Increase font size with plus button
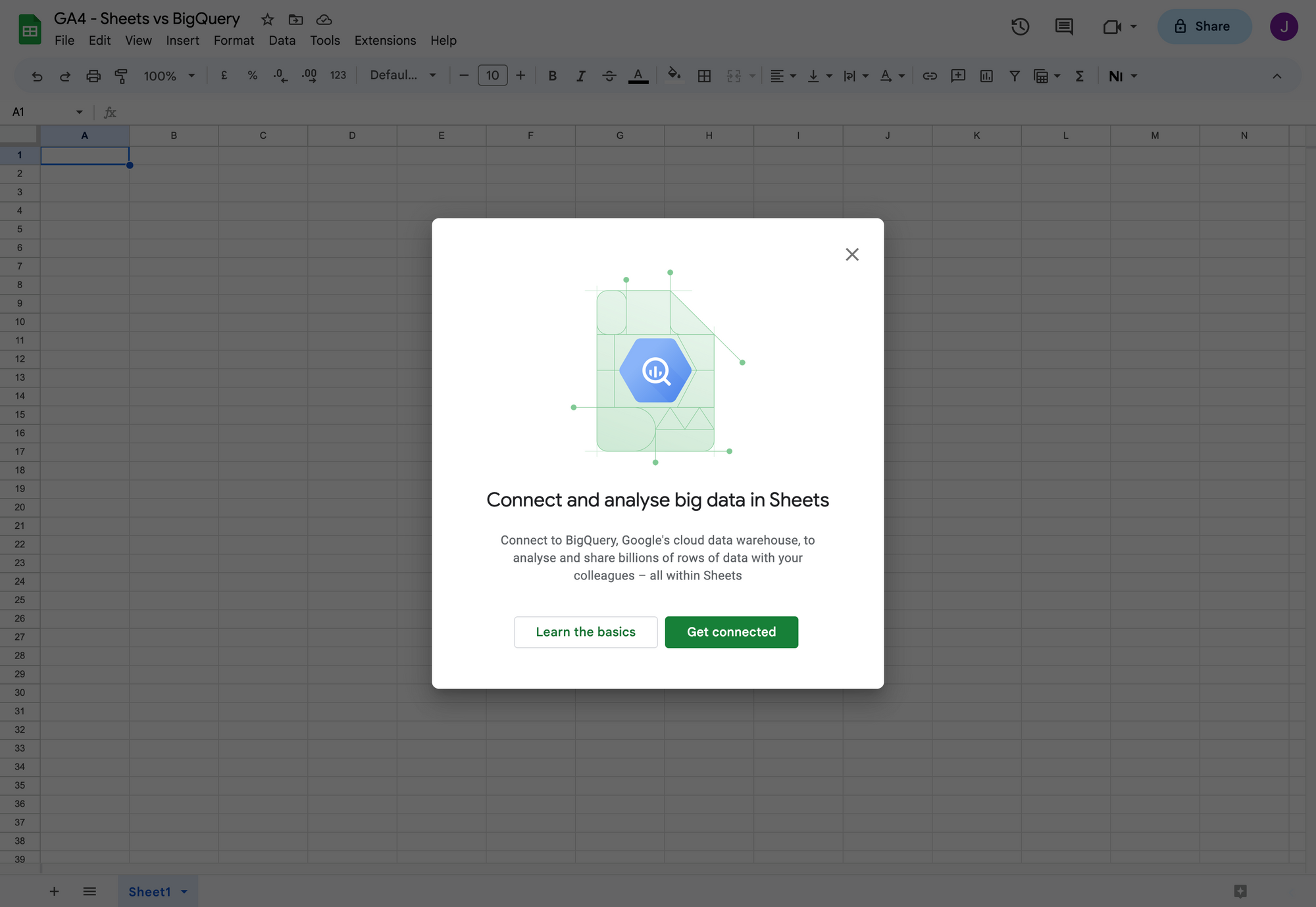Viewport: 1316px width, 907px height. [x=520, y=76]
